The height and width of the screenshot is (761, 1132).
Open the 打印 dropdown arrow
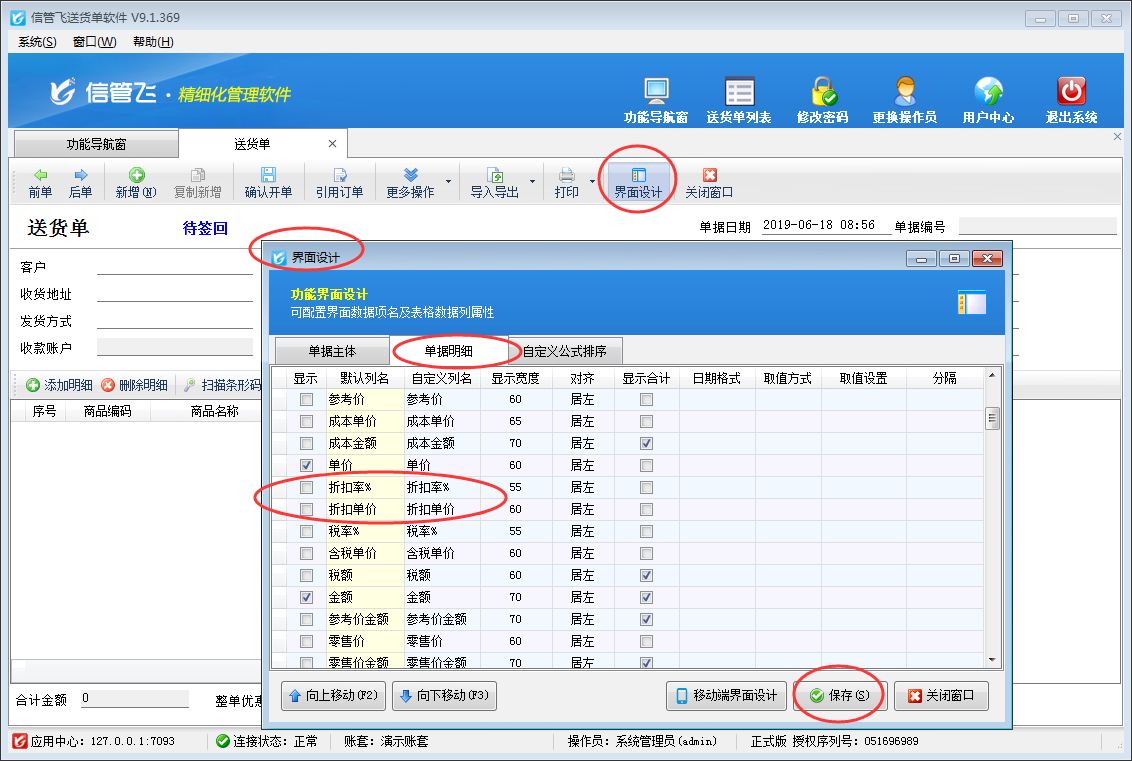tap(592, 183)
